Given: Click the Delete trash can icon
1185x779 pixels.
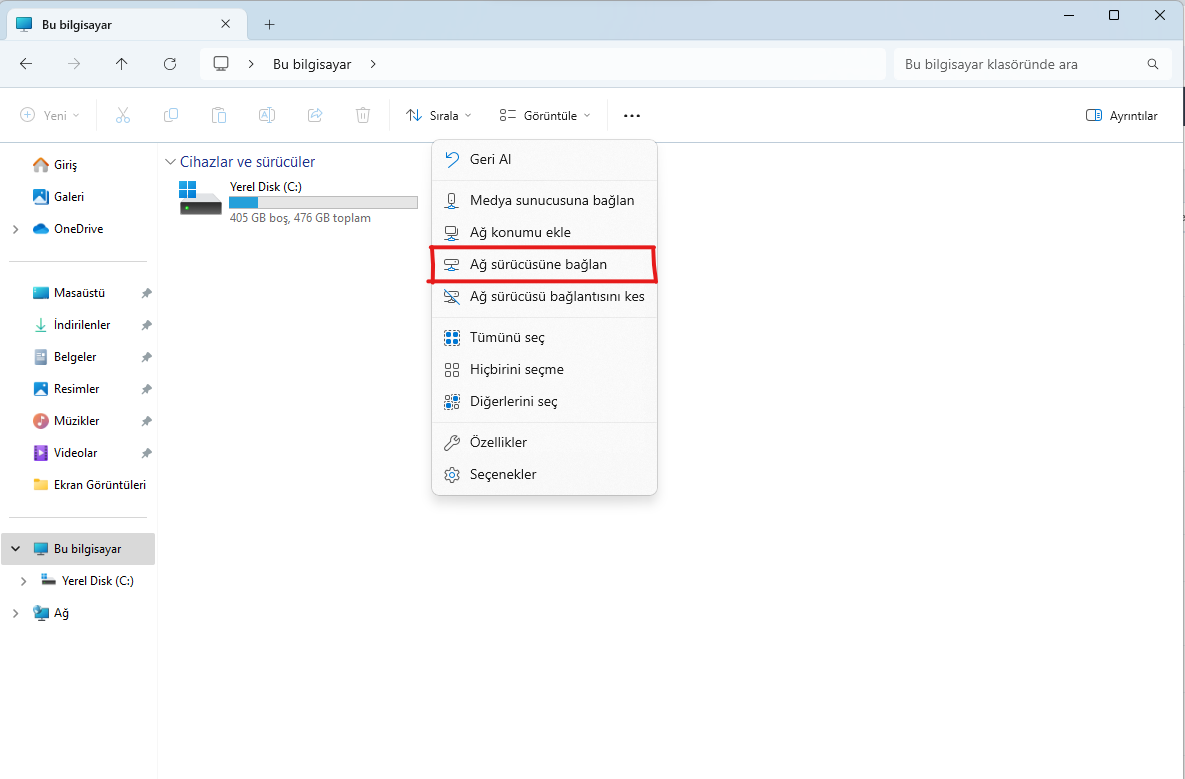Looking at the screenshot, I should coord(363,116).
